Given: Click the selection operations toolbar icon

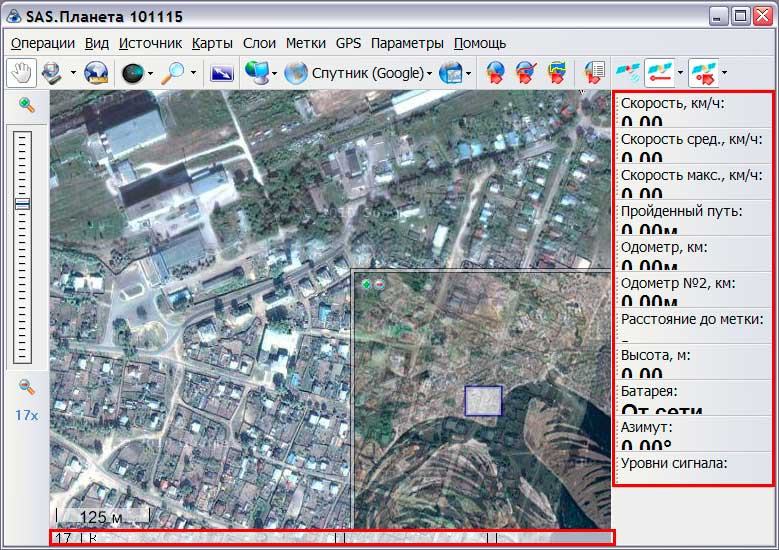Looking at the screenshot, I should (51, 73).
